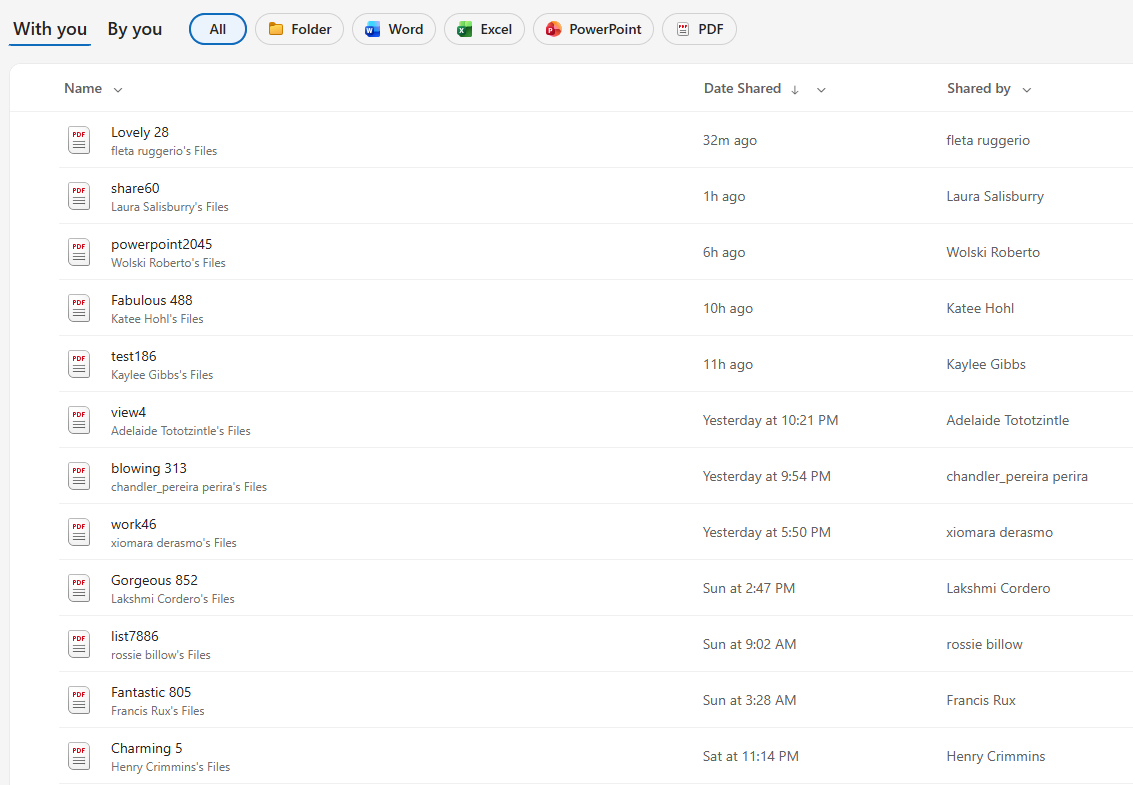The image size is (1133, 785).
Task: Switch to the By you tab
Action: click(x=135, y=29)
